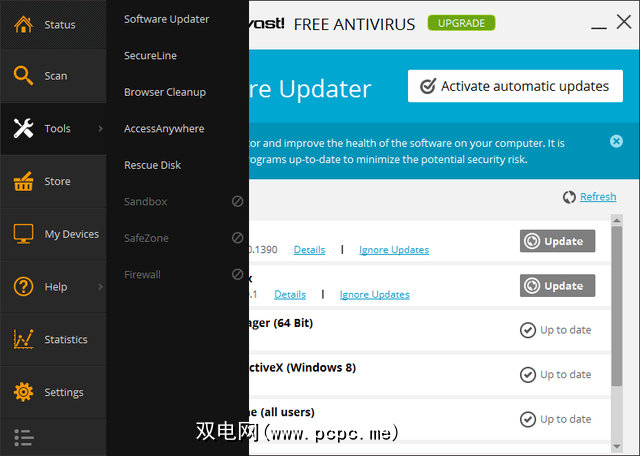
Task: Click the disabled icon next to Sandbox
Action: point(238,201)
